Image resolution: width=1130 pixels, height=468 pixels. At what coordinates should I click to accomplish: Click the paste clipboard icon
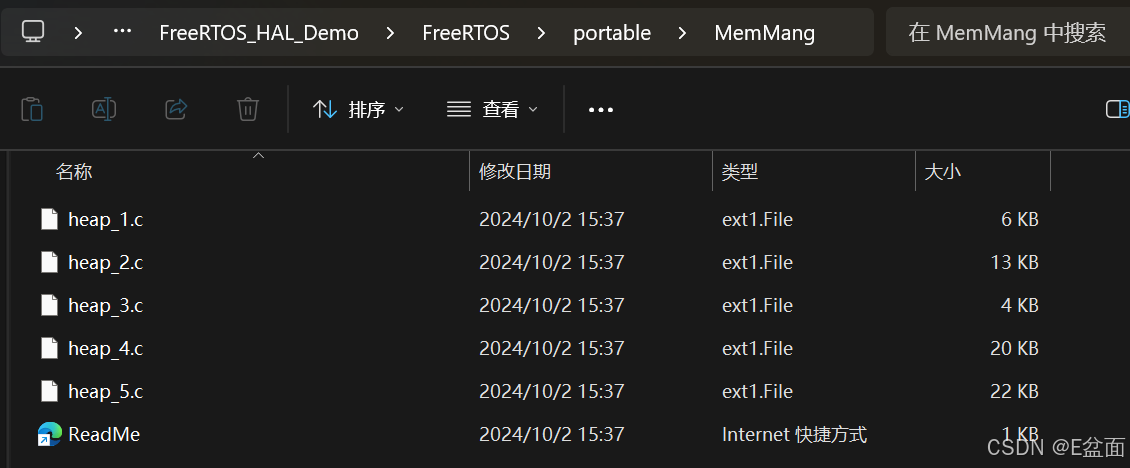point(32,110)
